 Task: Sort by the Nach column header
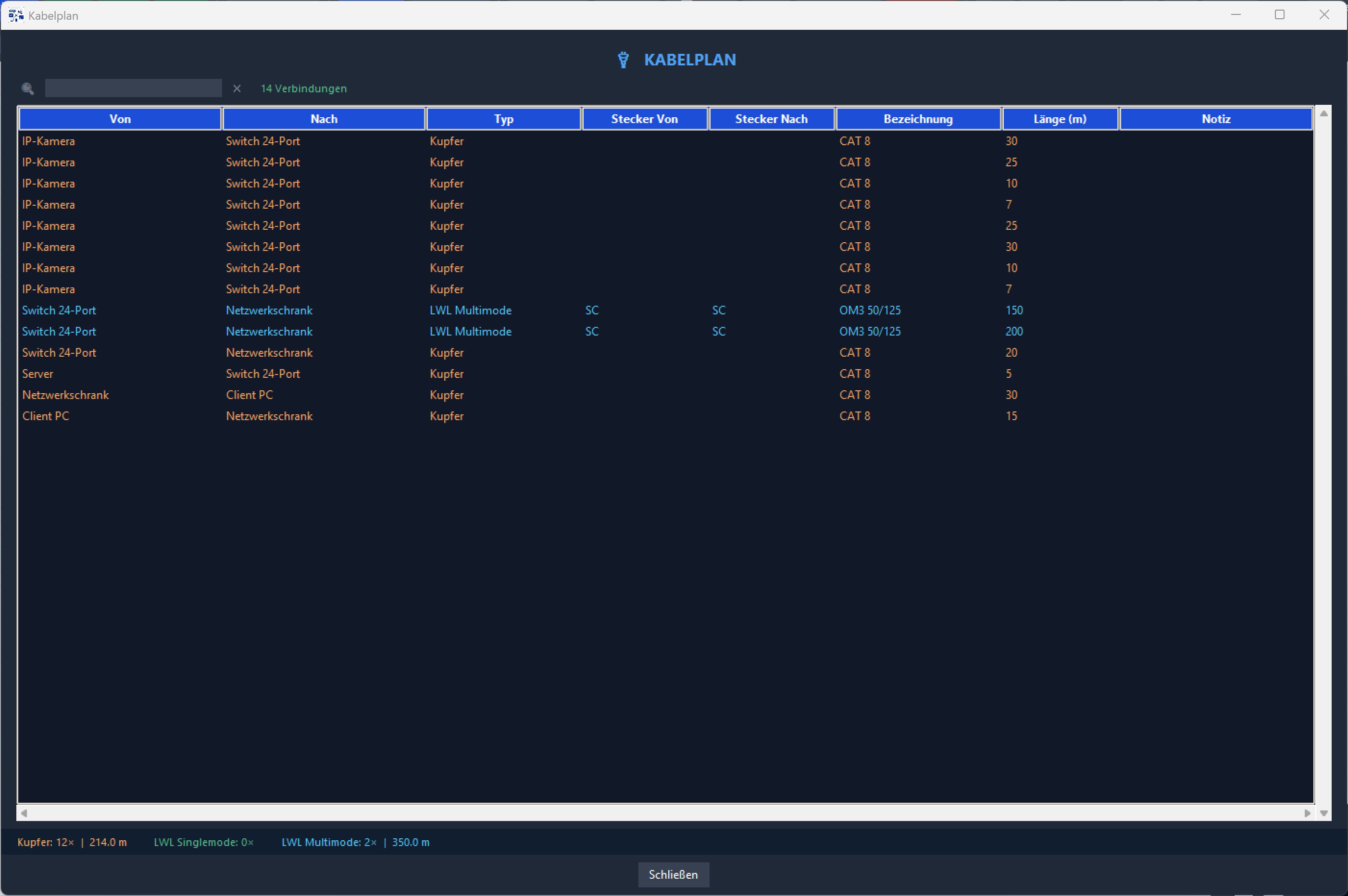[x=324, y=119]
